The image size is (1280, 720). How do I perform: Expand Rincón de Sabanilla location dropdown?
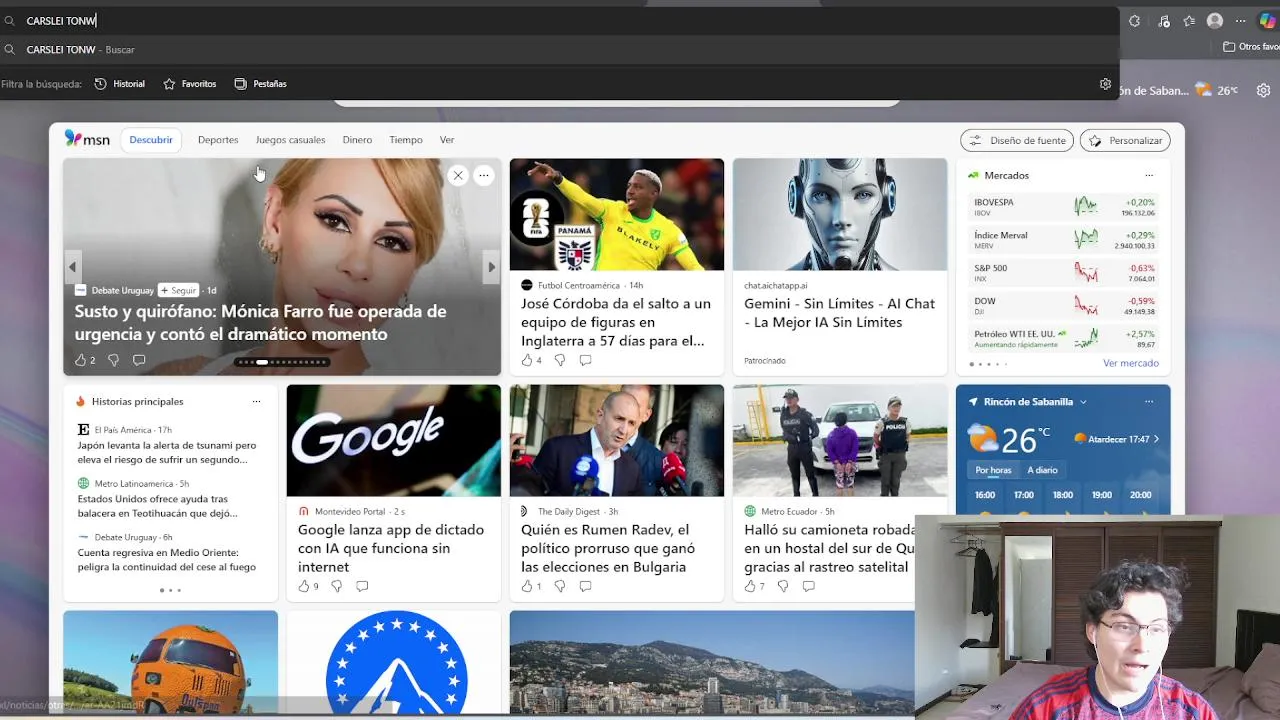click(1083, 402)
